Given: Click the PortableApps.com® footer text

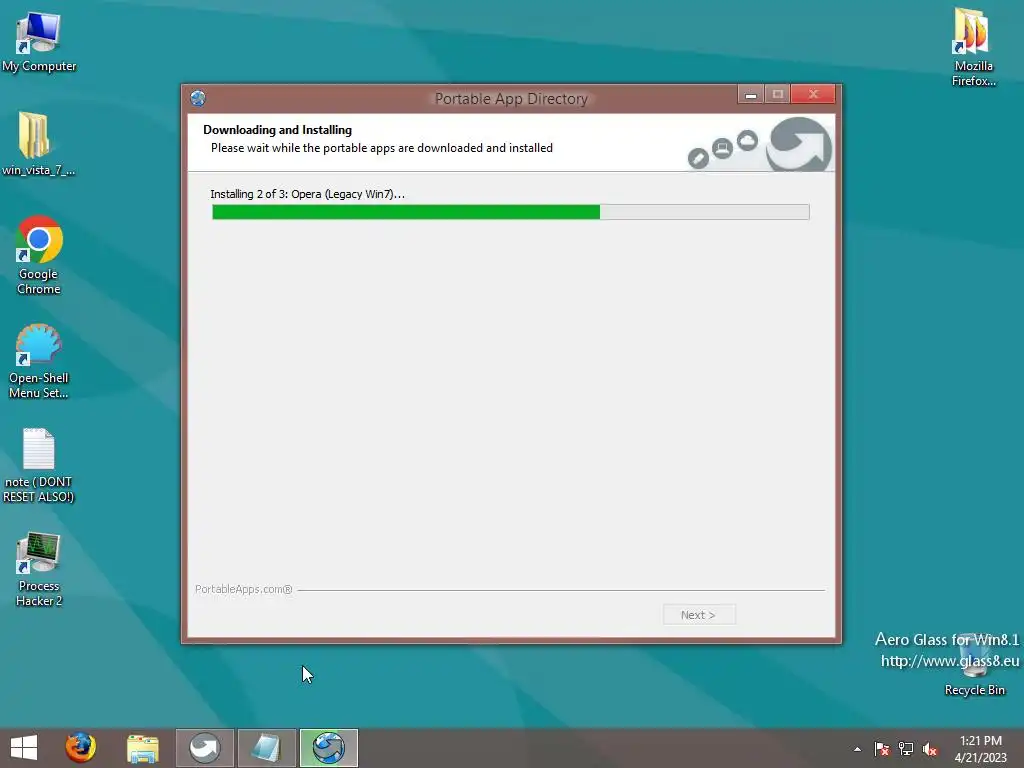Looking at the screenshot, I should pyautogui.click(x=244, y=589).
